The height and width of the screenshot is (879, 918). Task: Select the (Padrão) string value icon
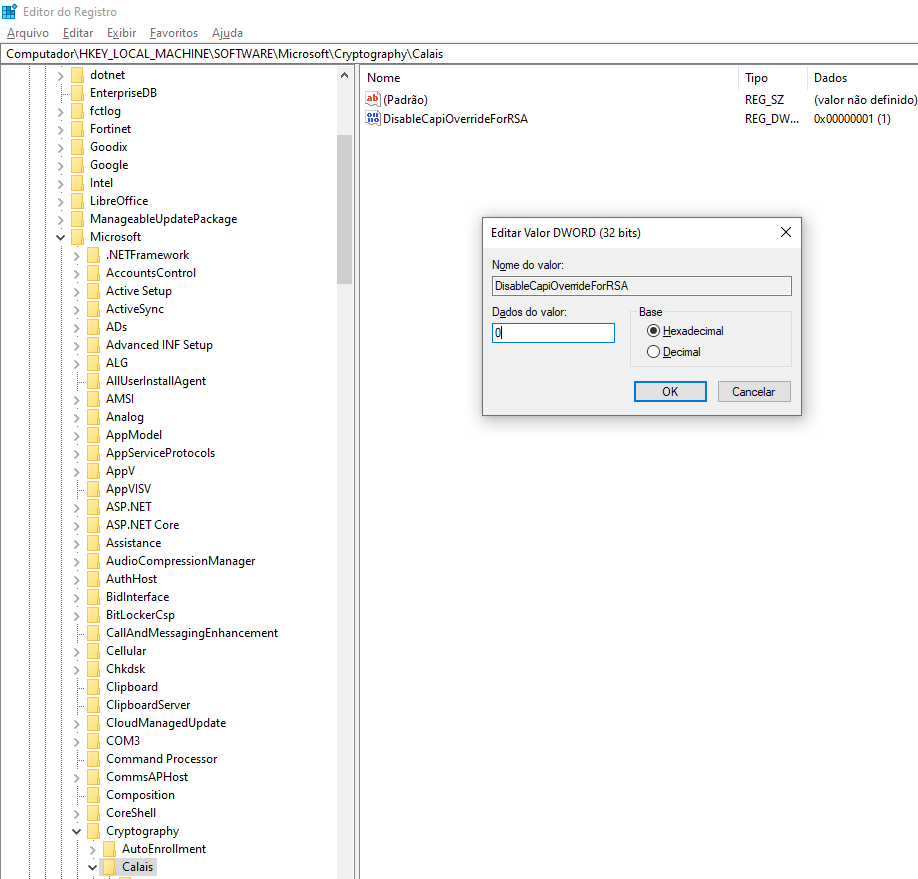[373, 99]
